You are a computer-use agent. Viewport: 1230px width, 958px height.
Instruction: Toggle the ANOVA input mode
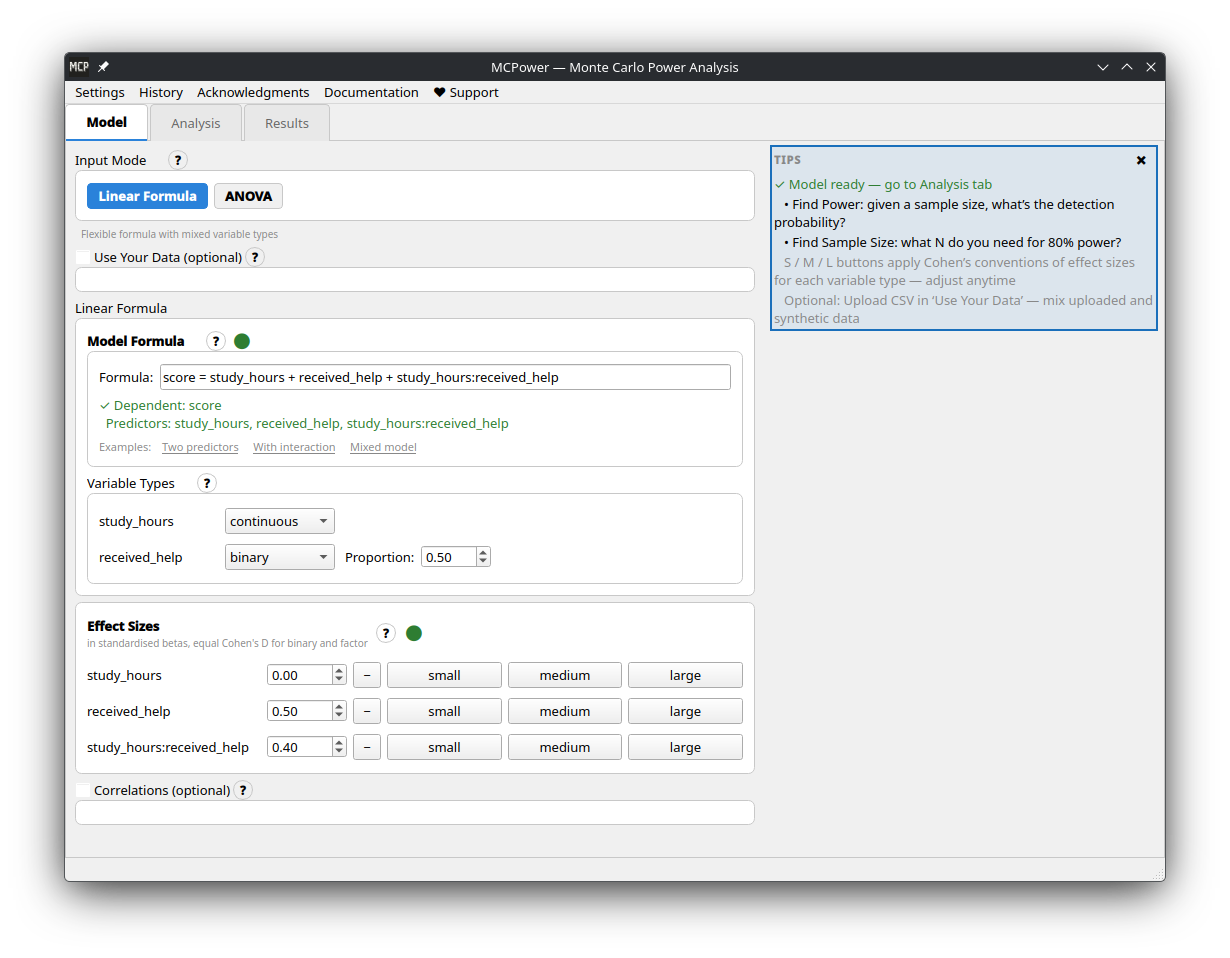(x=248, y=195)
